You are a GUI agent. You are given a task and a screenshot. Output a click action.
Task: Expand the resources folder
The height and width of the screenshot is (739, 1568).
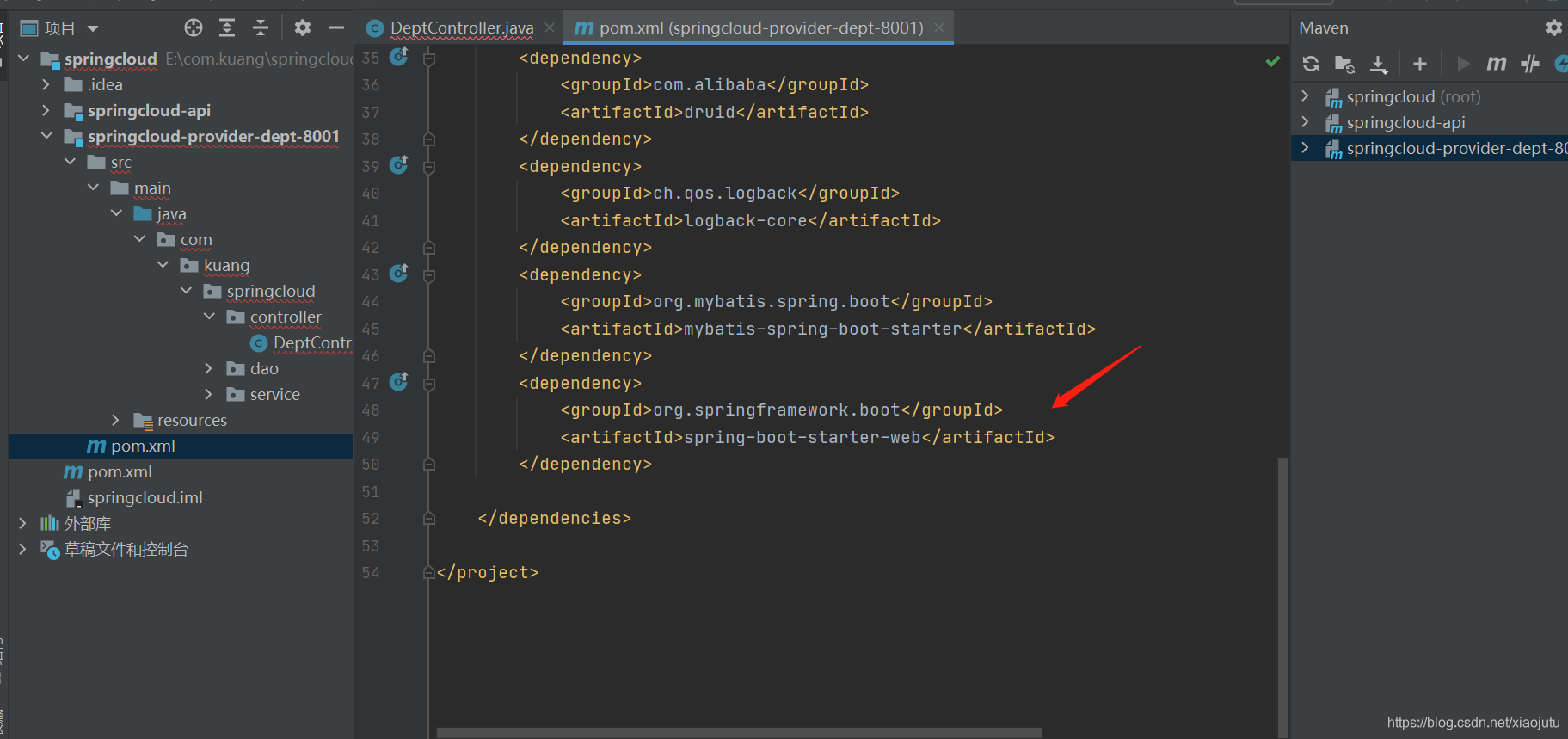[116, 420]
